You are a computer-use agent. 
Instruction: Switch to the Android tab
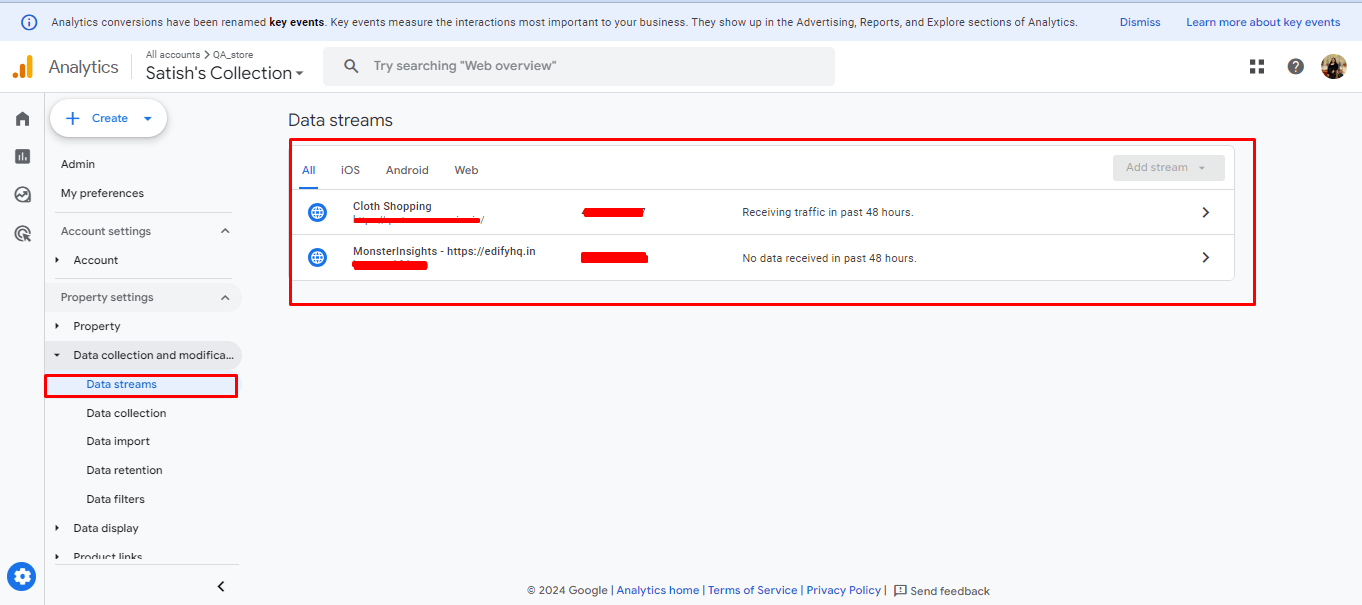click(x=407, y=170)
